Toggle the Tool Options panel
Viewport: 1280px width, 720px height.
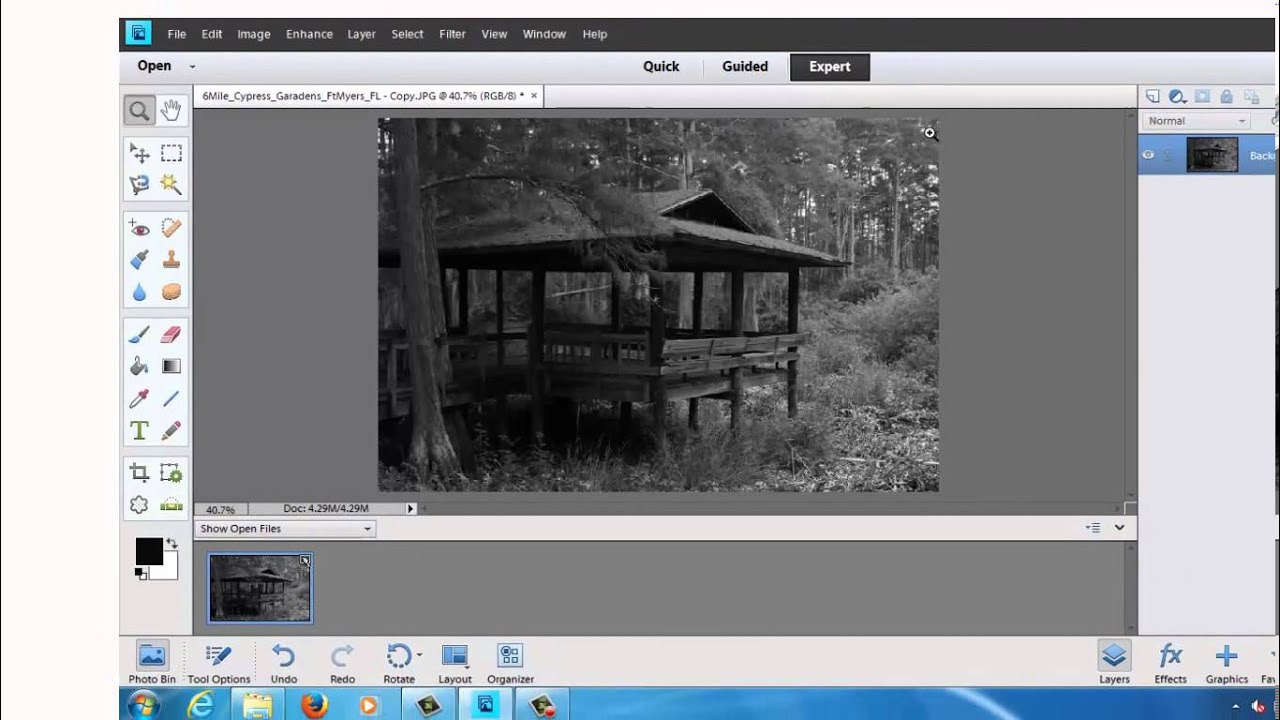coord(218,663)
